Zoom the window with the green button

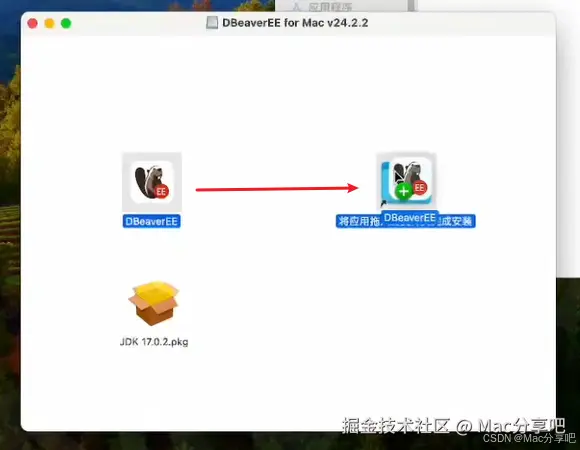tap(66, 23)
